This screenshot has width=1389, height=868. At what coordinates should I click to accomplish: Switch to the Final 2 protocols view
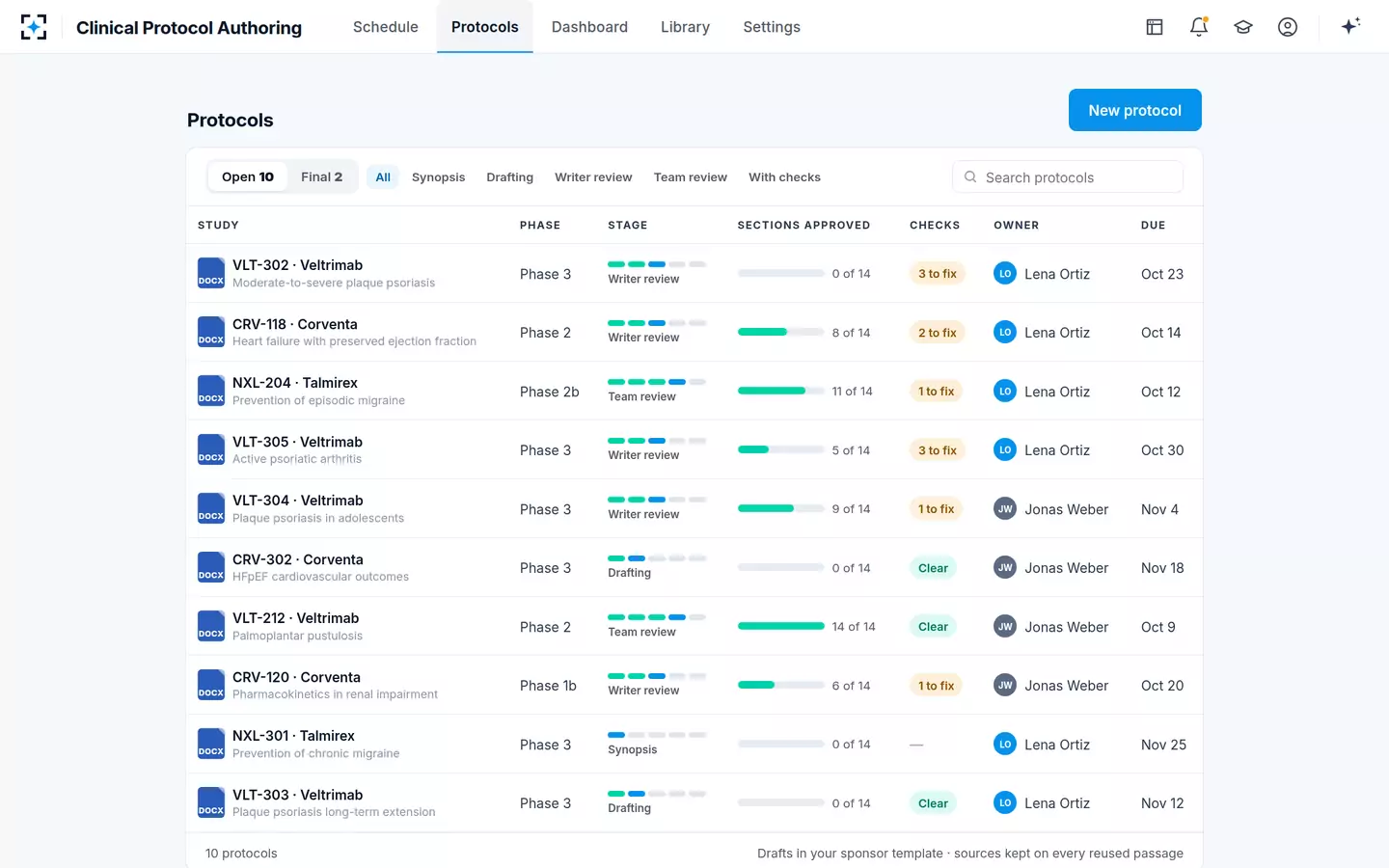coord(321,176)
